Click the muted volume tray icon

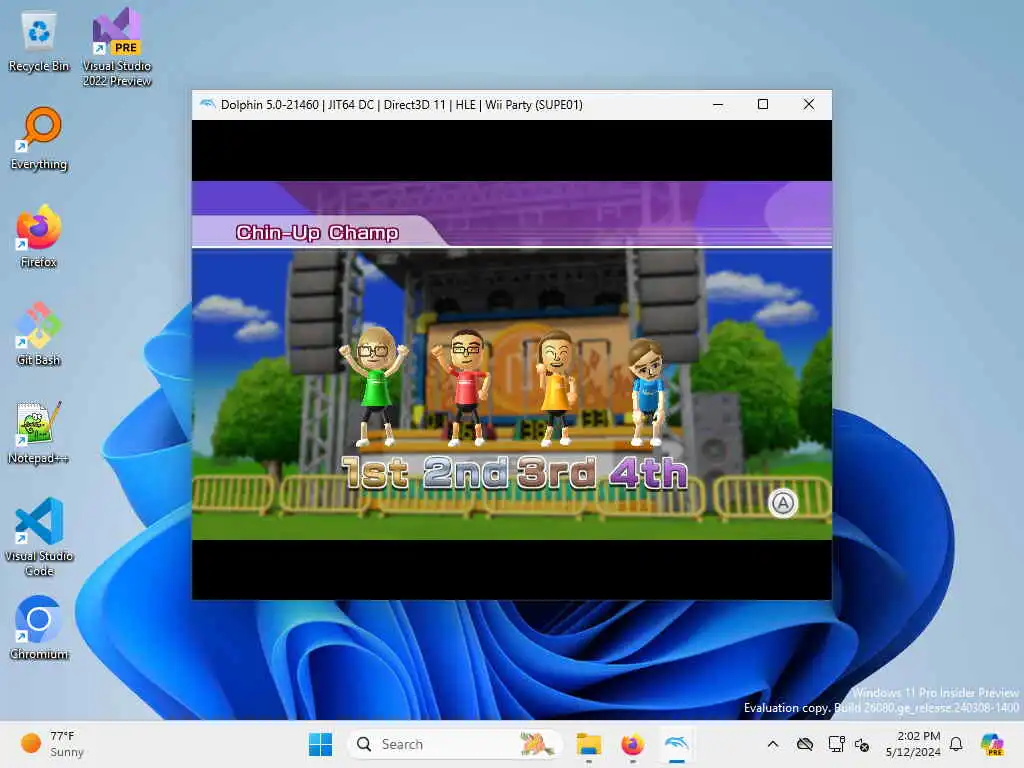(x=862, y=744)
